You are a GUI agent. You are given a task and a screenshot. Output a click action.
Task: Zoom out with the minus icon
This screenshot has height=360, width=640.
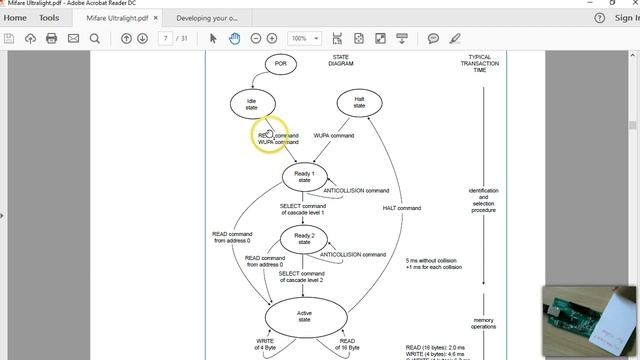[x=256, y=38]
